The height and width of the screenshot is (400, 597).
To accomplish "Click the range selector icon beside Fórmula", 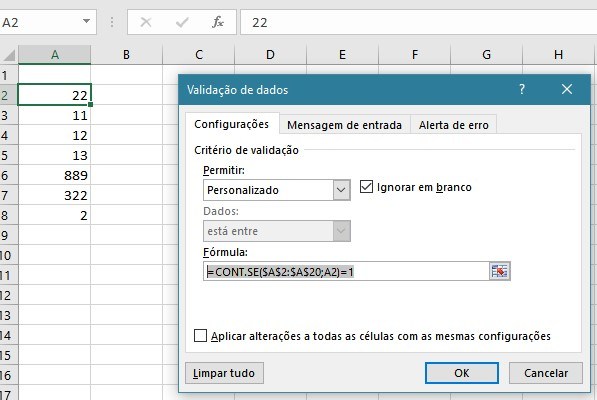I will (500, 271).
